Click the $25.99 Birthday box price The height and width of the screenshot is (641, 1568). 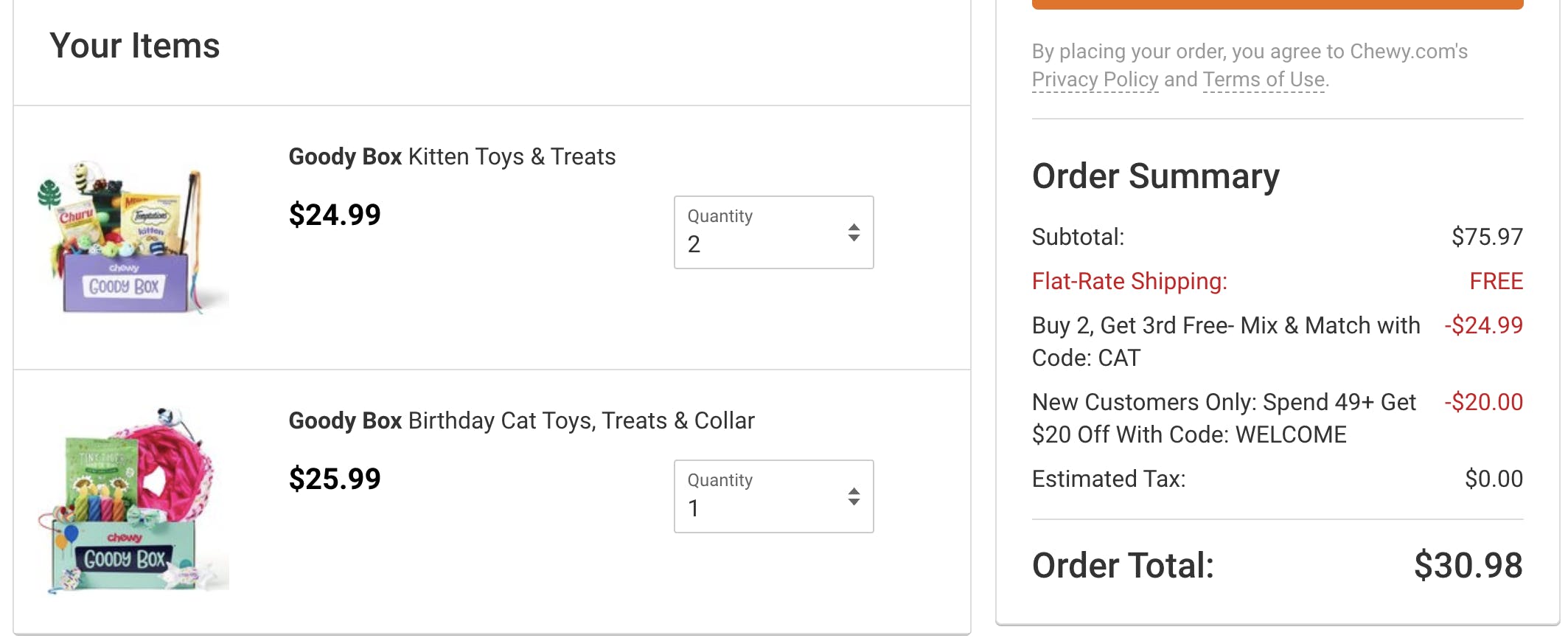pos(335,479)
